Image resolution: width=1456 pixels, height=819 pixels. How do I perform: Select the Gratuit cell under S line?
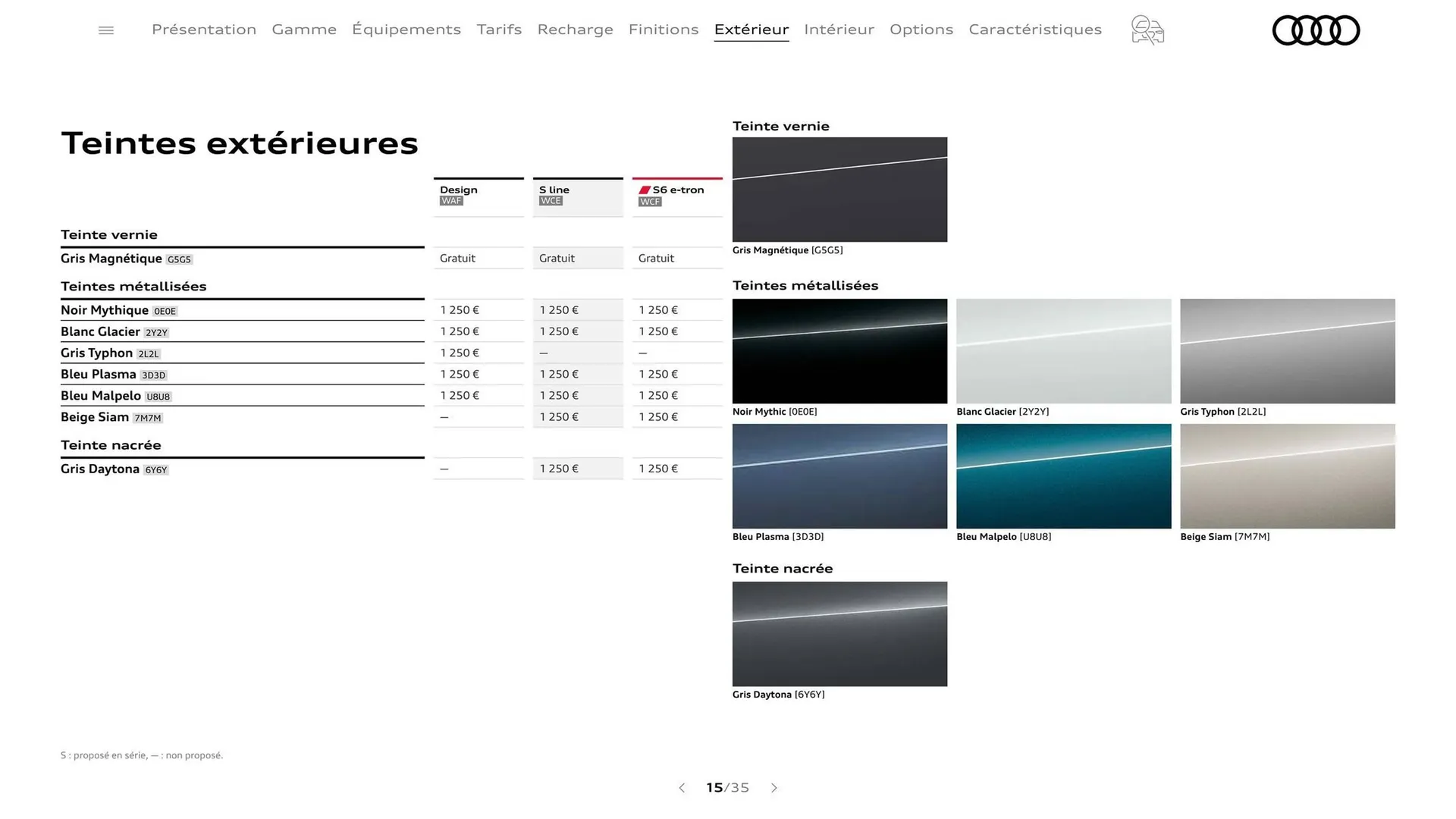click(x=578, y=258)
